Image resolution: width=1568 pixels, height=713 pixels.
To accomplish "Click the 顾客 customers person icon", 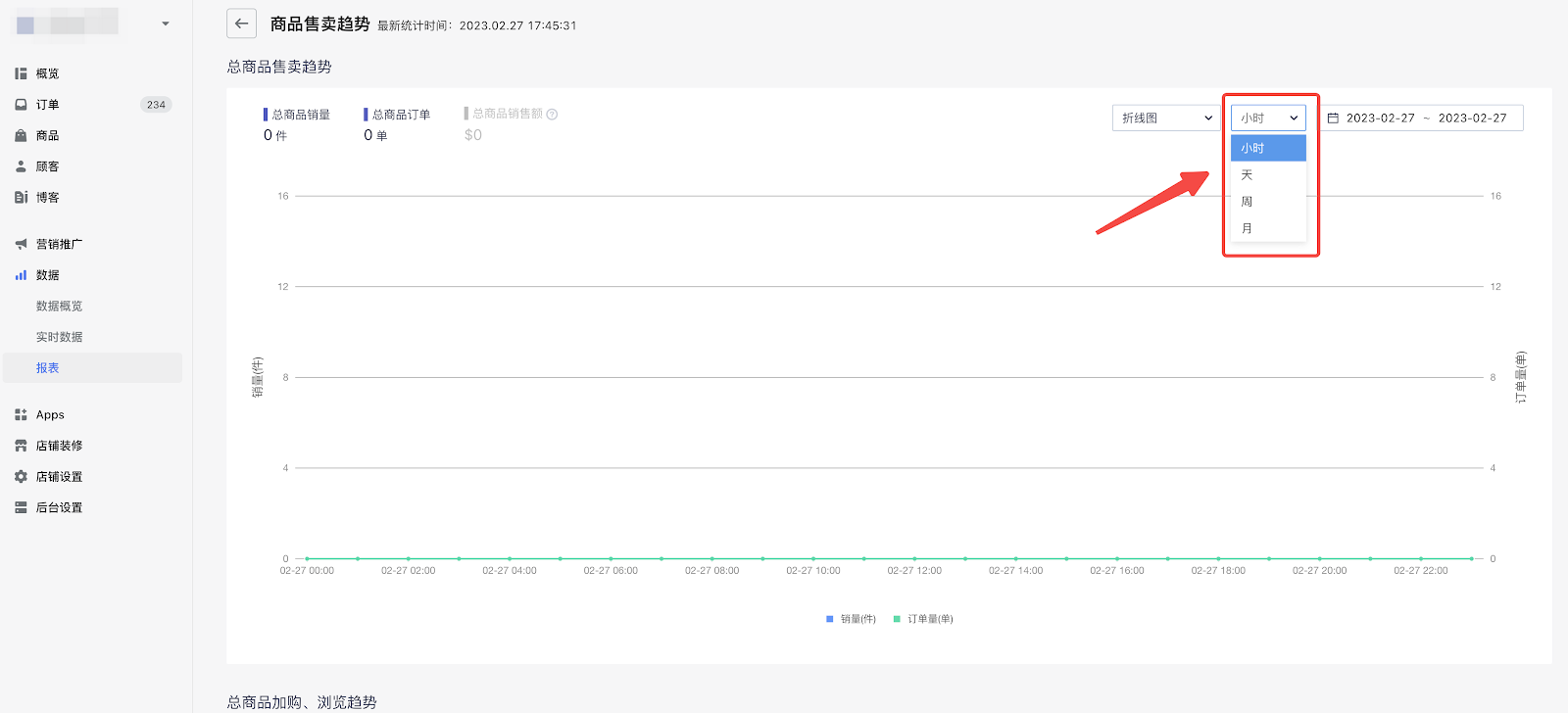I will pos(21,166).
